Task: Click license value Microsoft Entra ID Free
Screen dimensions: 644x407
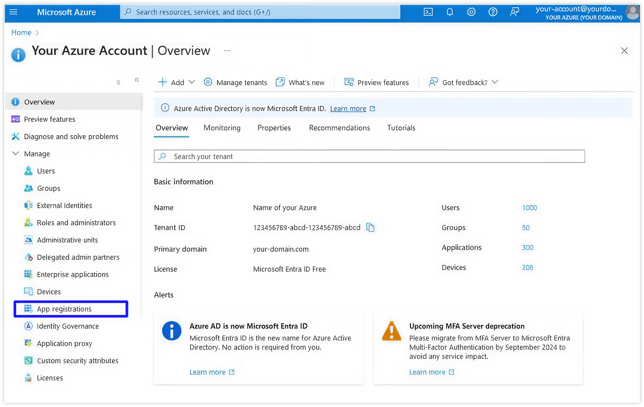Action: [289, 269]
